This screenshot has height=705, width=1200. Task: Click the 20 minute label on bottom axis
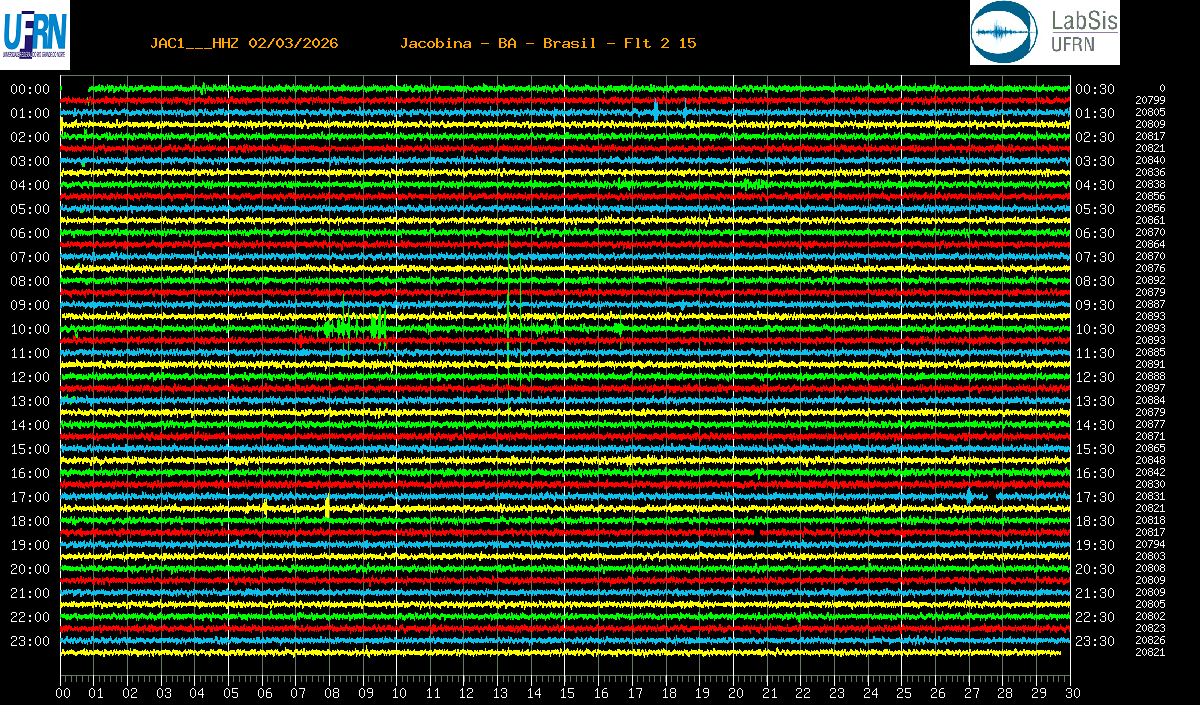point(736,692)
